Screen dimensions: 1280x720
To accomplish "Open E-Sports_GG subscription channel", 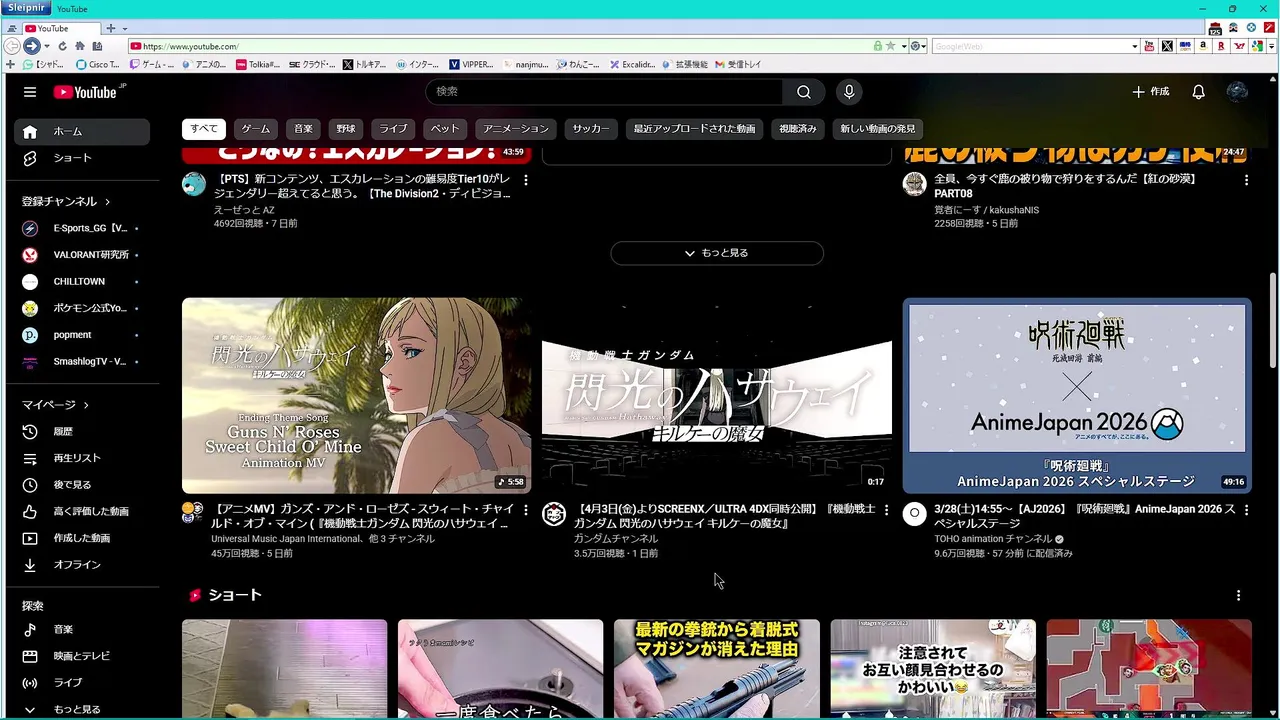I will click(x=82, y=228).
